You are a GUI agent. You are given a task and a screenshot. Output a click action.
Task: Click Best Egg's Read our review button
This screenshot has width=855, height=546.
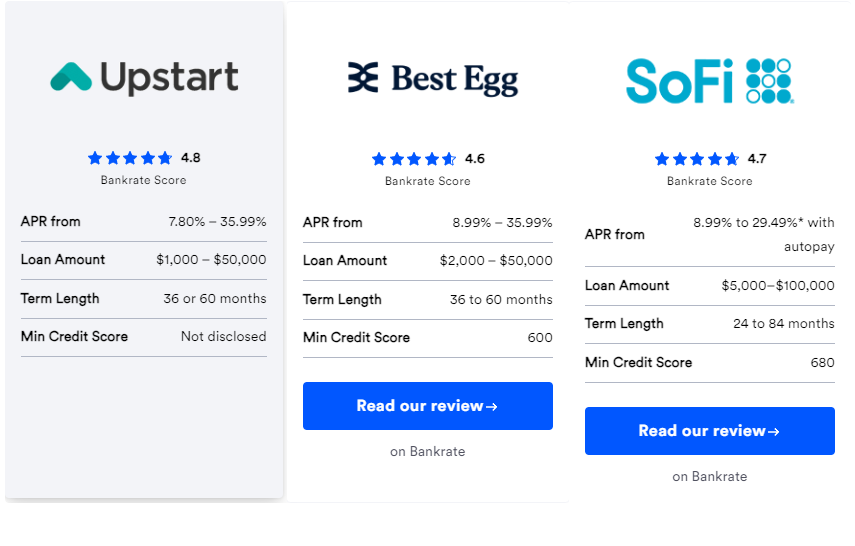(427, 406)
